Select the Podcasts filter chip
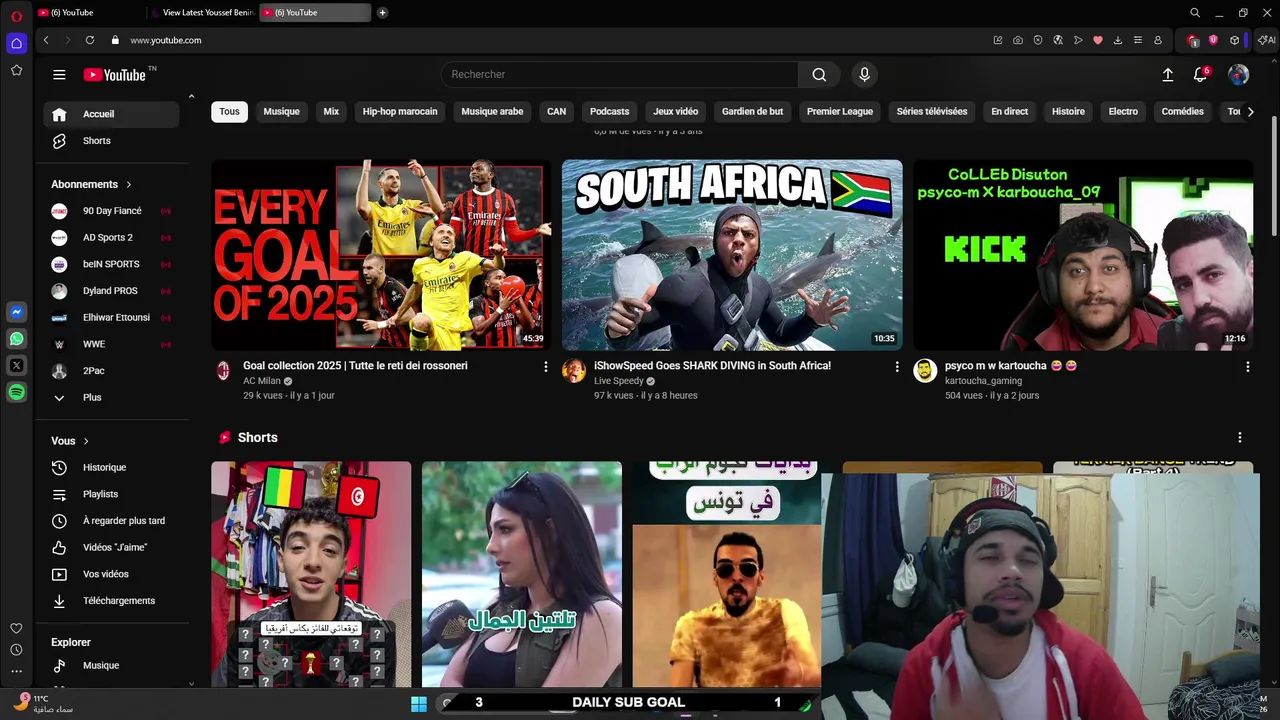 (609, 112)
